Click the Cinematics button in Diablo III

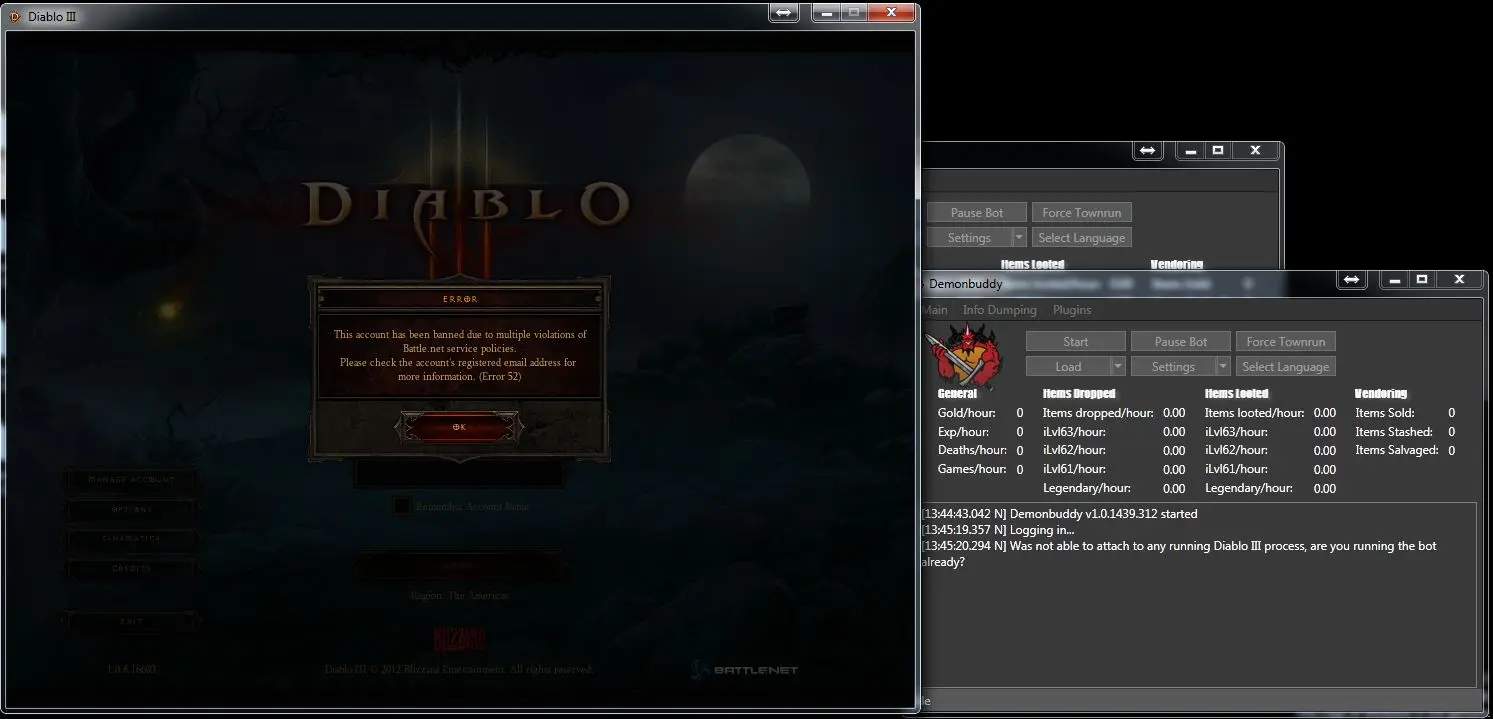(x=131, y=539)
